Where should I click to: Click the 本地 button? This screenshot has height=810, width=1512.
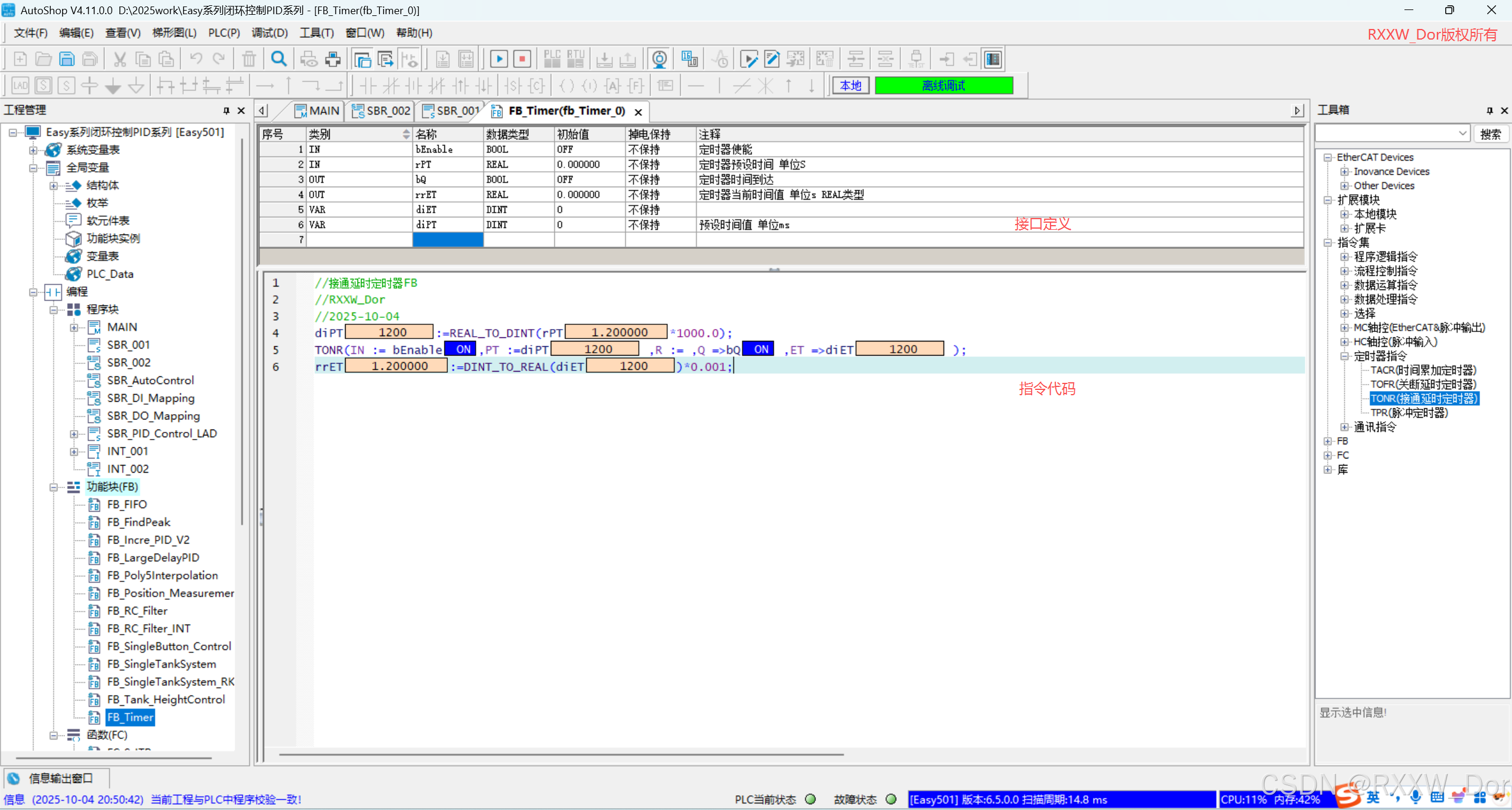tap(850, 86)
